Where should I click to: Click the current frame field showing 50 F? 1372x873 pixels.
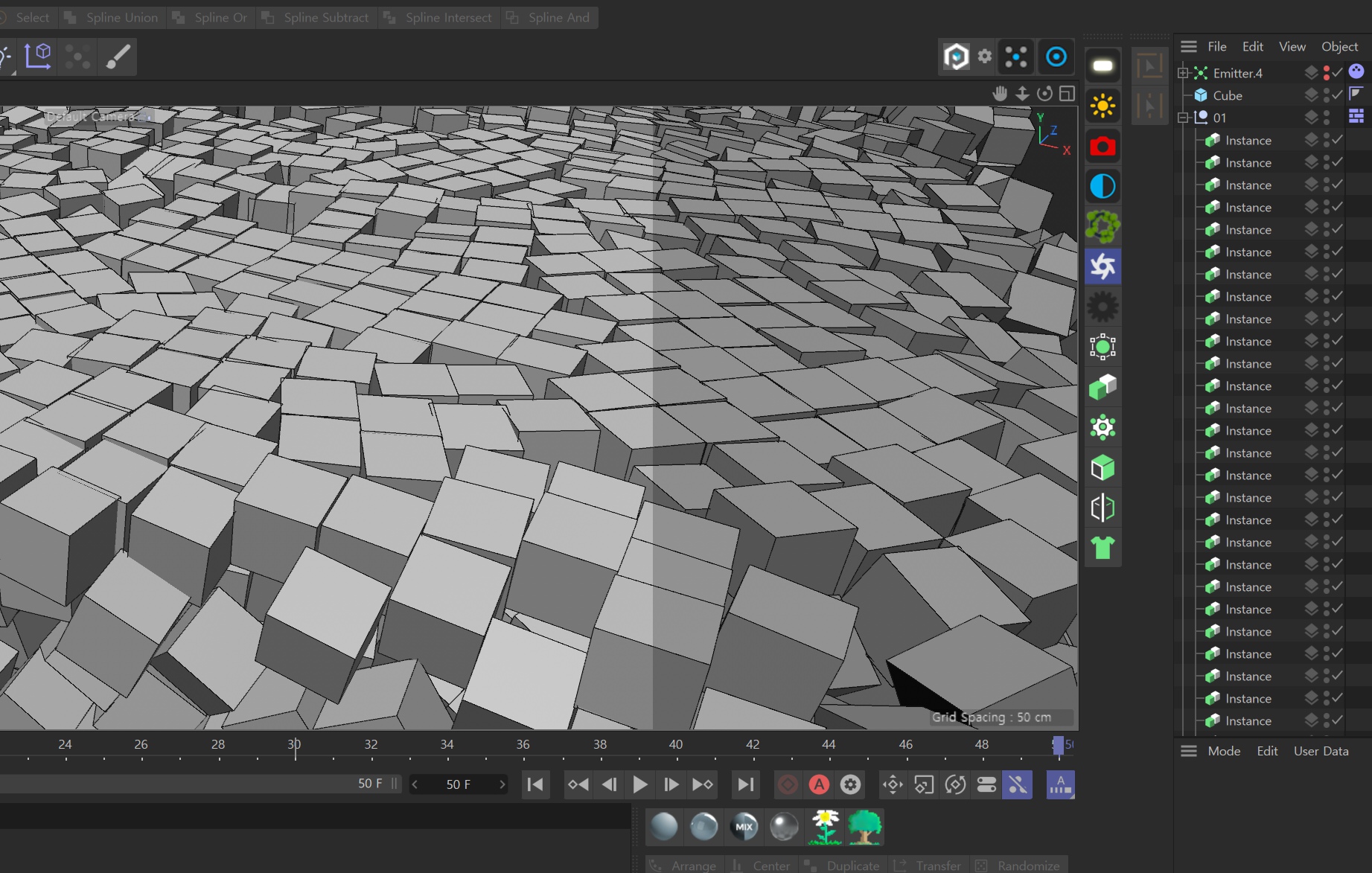(x=458, y=784)
